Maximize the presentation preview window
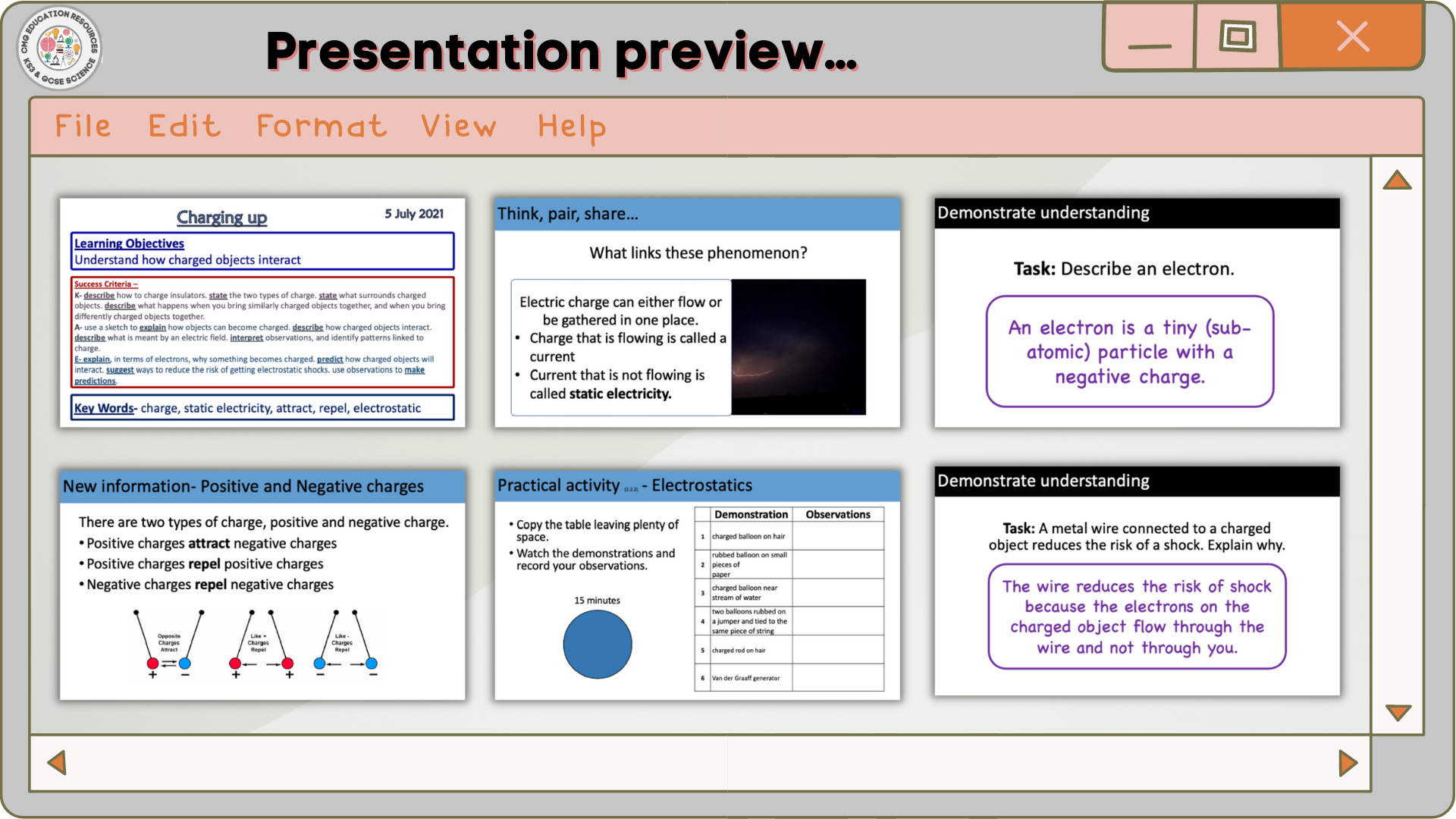 pyautogui.click(x=1238, y=36)
